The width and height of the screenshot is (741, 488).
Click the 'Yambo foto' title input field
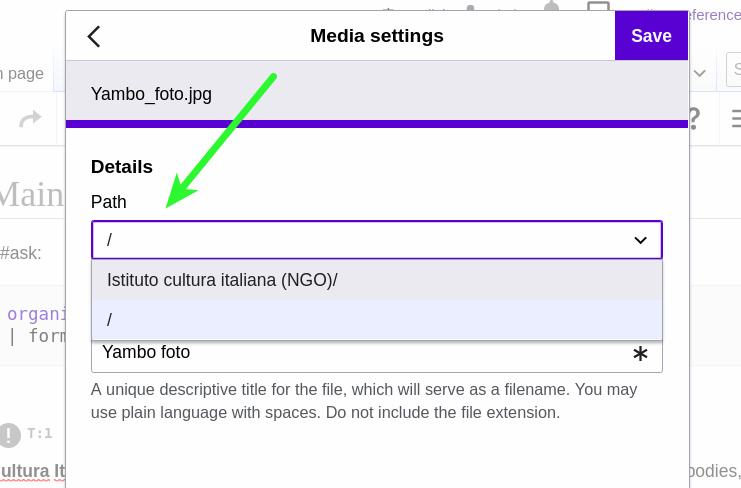(x=360, y=353)
